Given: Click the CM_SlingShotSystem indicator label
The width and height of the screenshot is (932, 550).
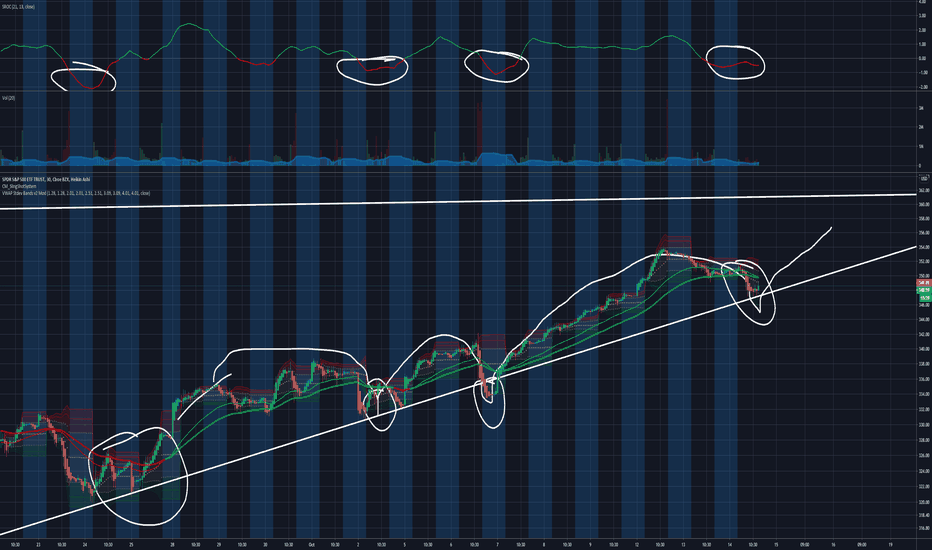Looking at the screenshot, I should tap(19, 186).
